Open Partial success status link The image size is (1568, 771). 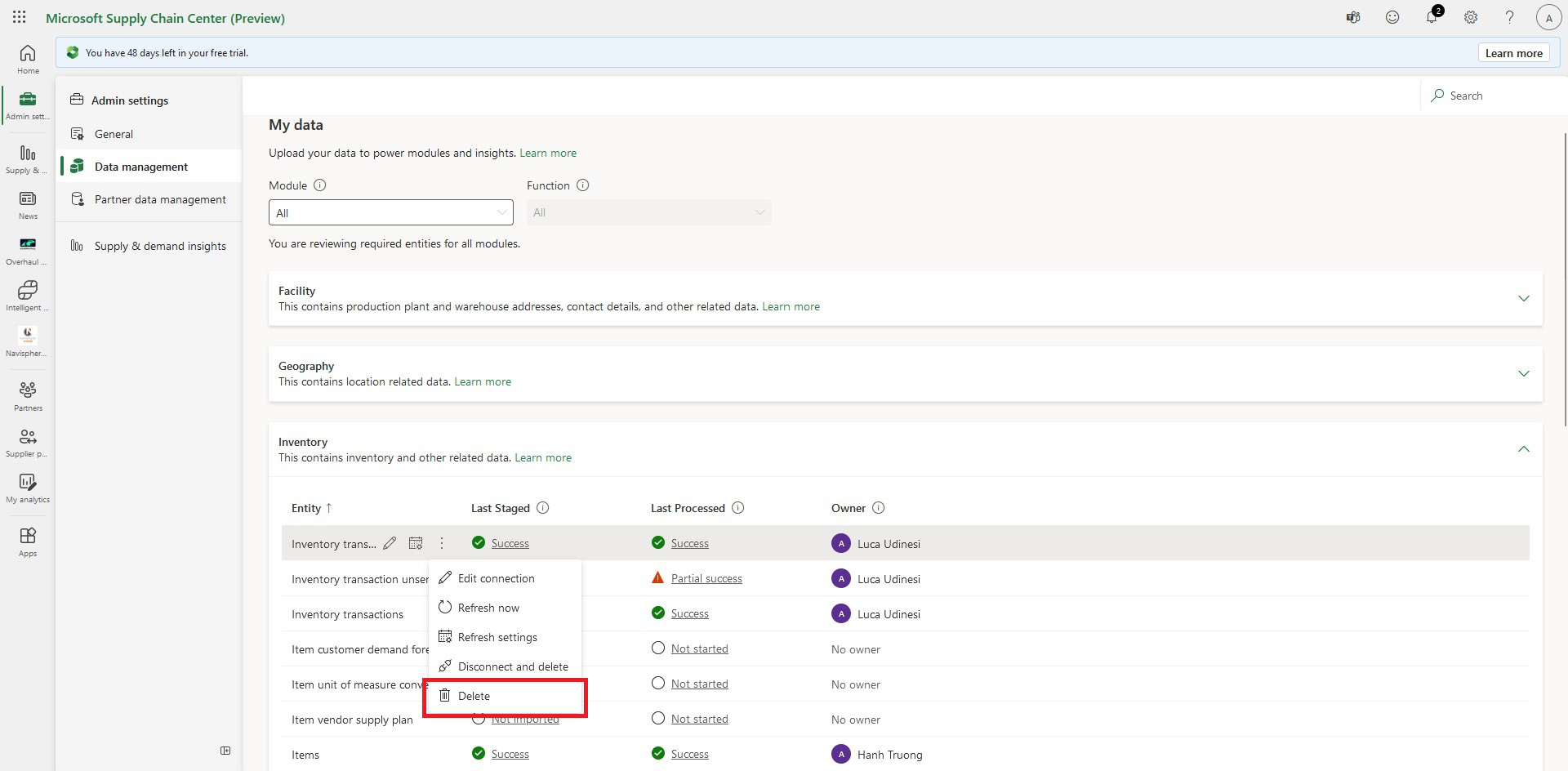[x=706, y=578]
